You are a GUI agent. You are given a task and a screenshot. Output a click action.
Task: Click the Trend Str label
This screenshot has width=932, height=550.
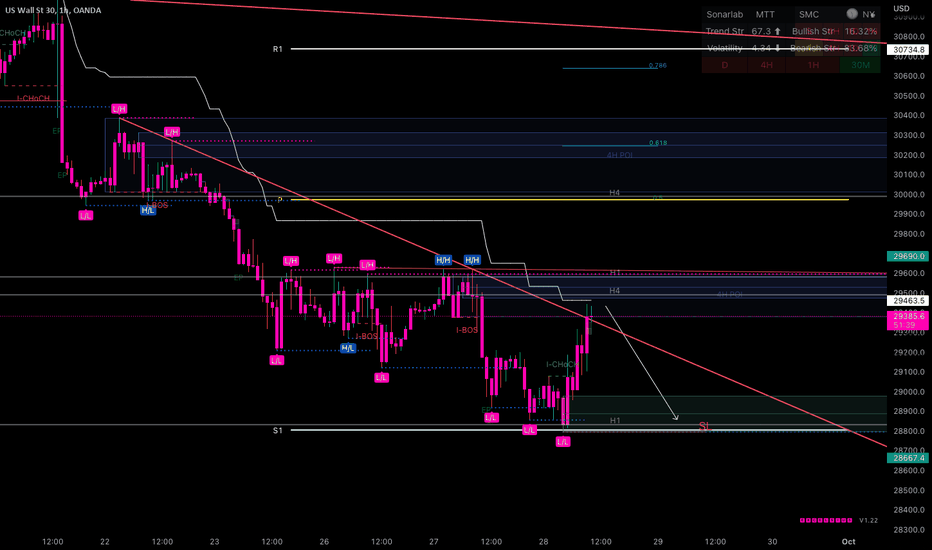click(725, 31)
